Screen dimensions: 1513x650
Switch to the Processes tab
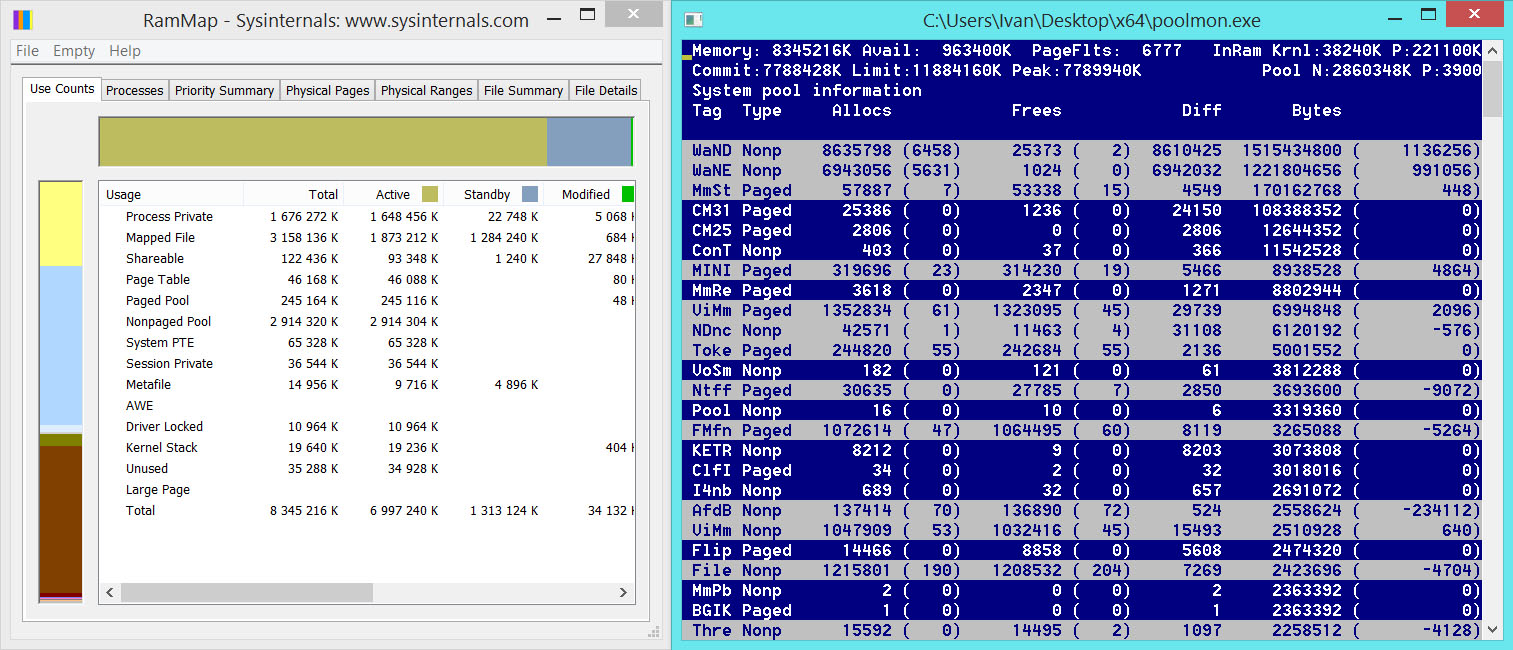coord(134,90)
